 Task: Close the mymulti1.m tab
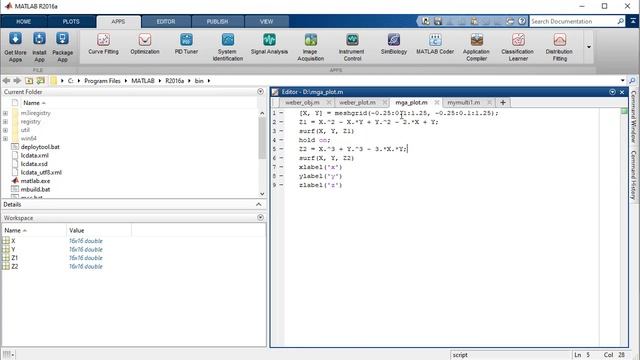click(x=489, y=102)
